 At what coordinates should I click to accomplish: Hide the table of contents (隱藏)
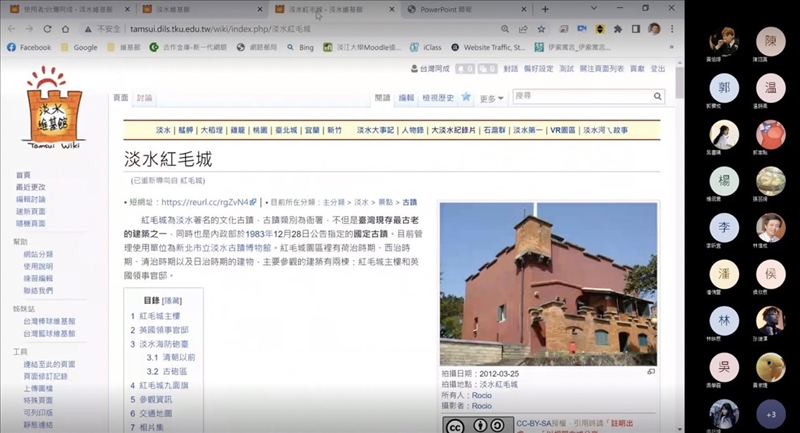(x=172, y=300)
